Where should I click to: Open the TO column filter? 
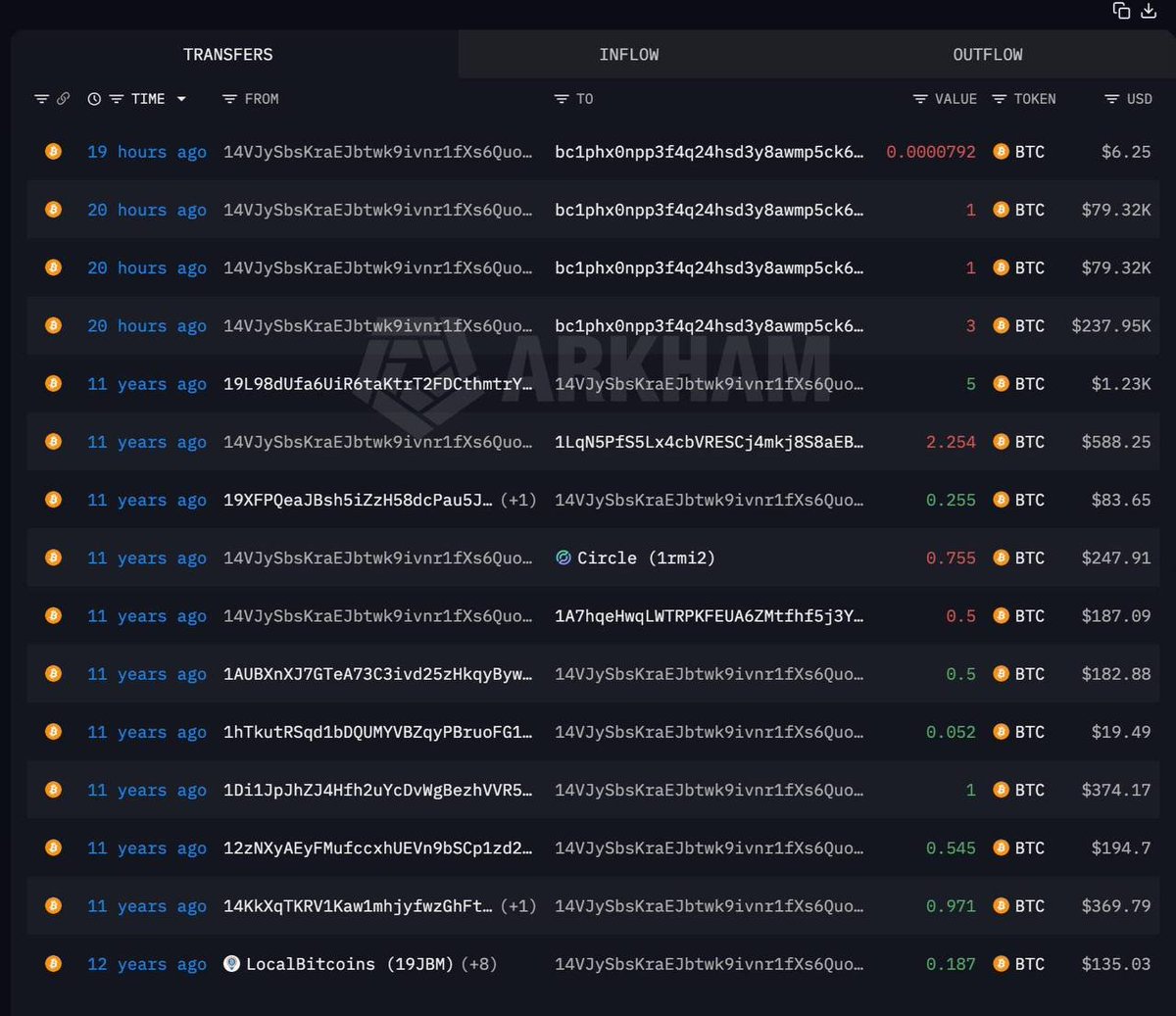point(562,99)
